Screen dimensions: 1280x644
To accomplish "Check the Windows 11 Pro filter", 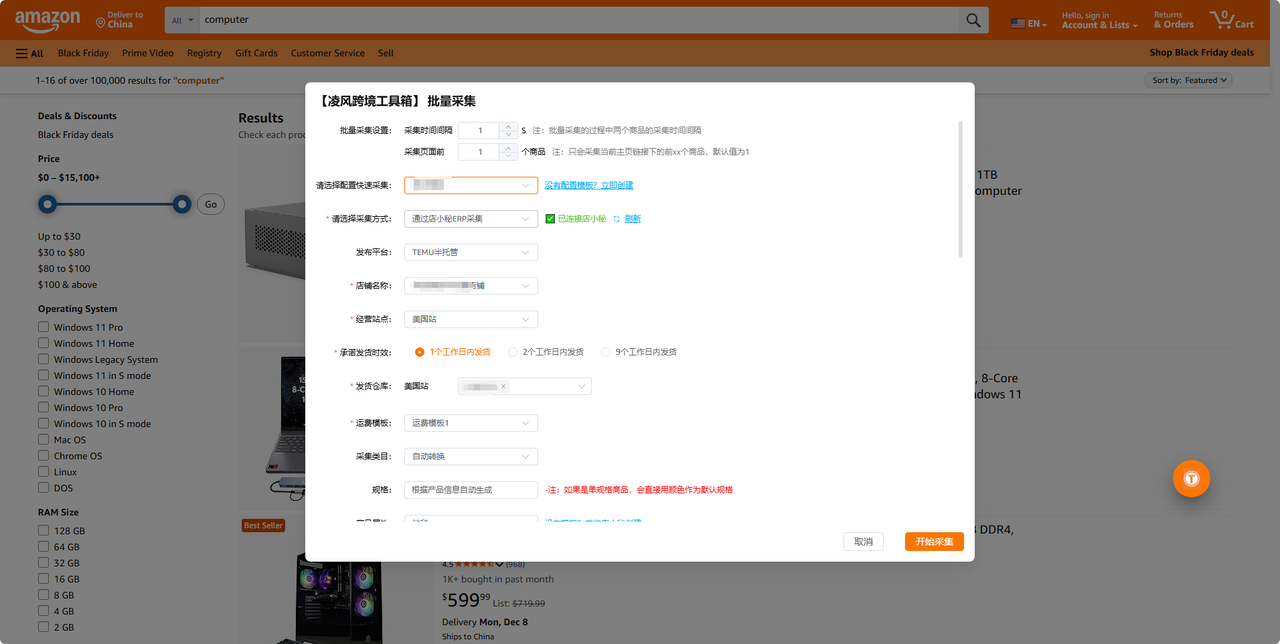I will click(43, 327).
